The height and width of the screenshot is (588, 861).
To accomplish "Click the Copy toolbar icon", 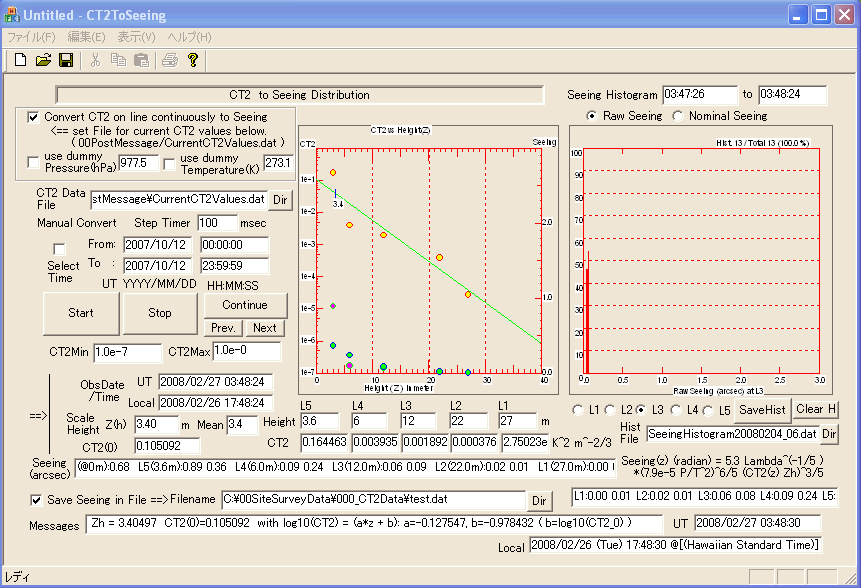I will (118, 60).
